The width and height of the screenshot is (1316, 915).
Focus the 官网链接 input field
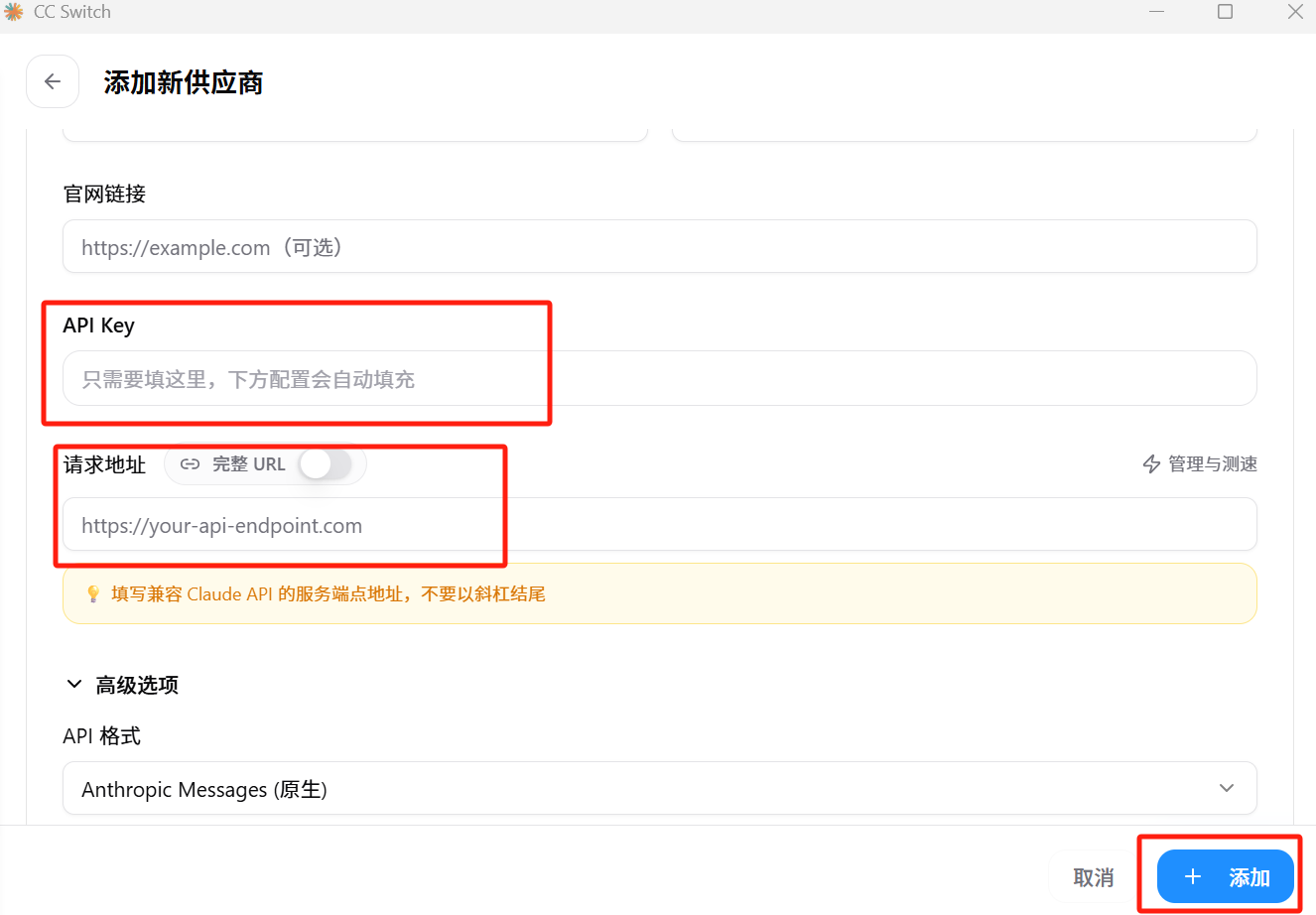point(660,246)
